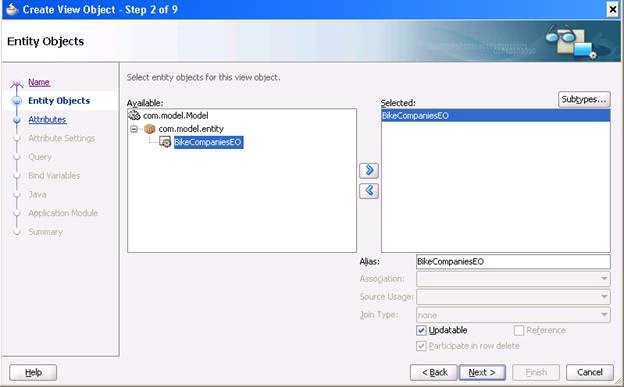Toggle the Updatable checkbox
This screenshot has height=387, width=624.
[421, 330]
